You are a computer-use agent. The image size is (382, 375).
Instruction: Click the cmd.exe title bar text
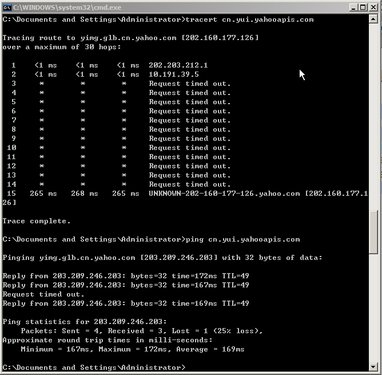(68, 7)
